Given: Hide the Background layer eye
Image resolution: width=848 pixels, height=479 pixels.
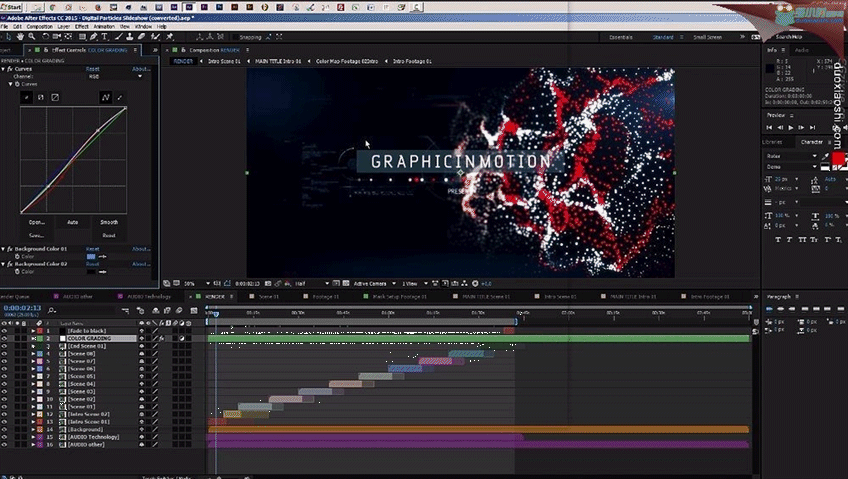Looking at the screenshot, I should click(4, 429).
